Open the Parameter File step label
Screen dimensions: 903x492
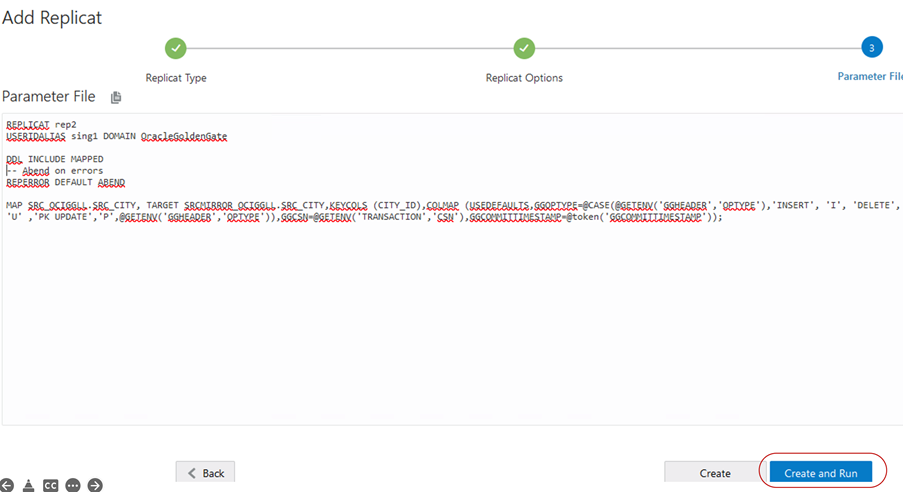[870, 76]
